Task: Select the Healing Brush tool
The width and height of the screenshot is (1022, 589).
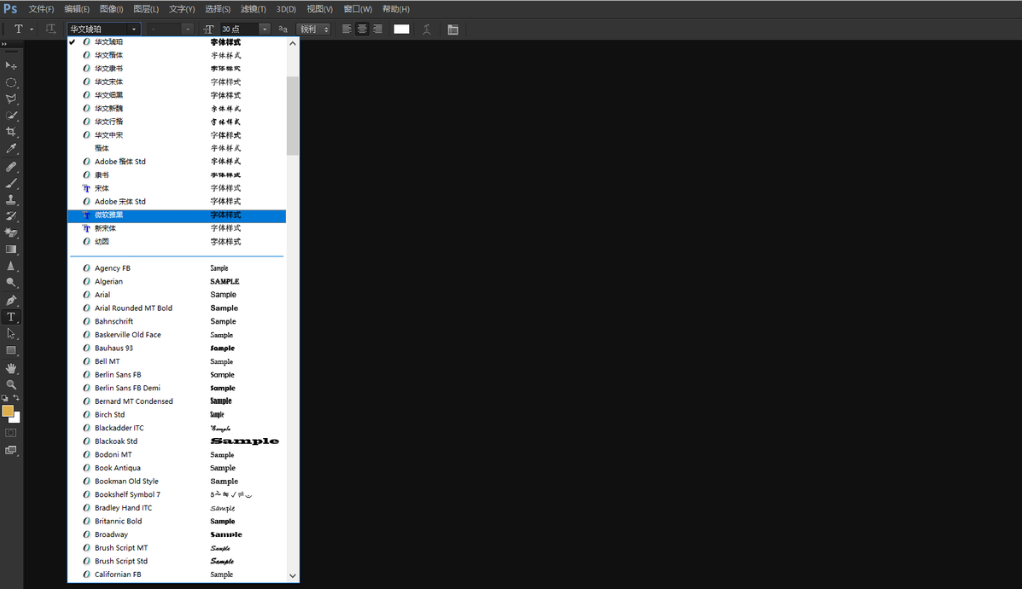Action: (11, 167)
